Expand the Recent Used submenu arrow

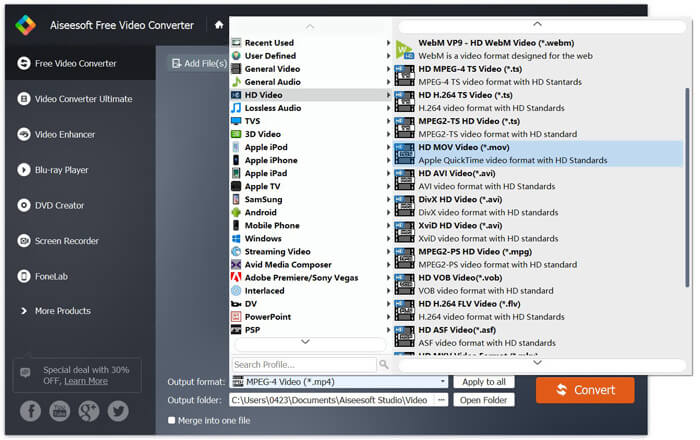click(x=388, y=43)
